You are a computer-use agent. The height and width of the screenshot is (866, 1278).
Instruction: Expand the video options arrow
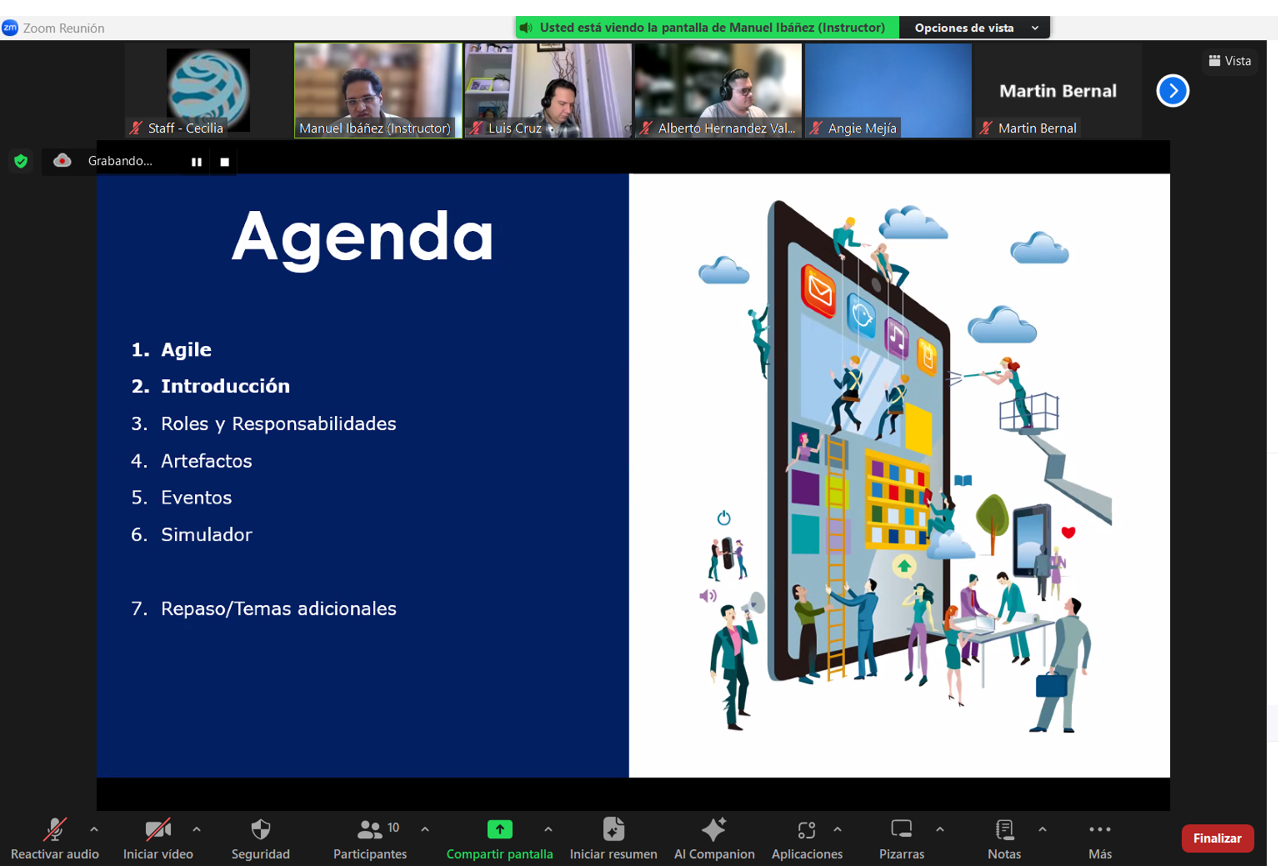[x=196, y=829]
